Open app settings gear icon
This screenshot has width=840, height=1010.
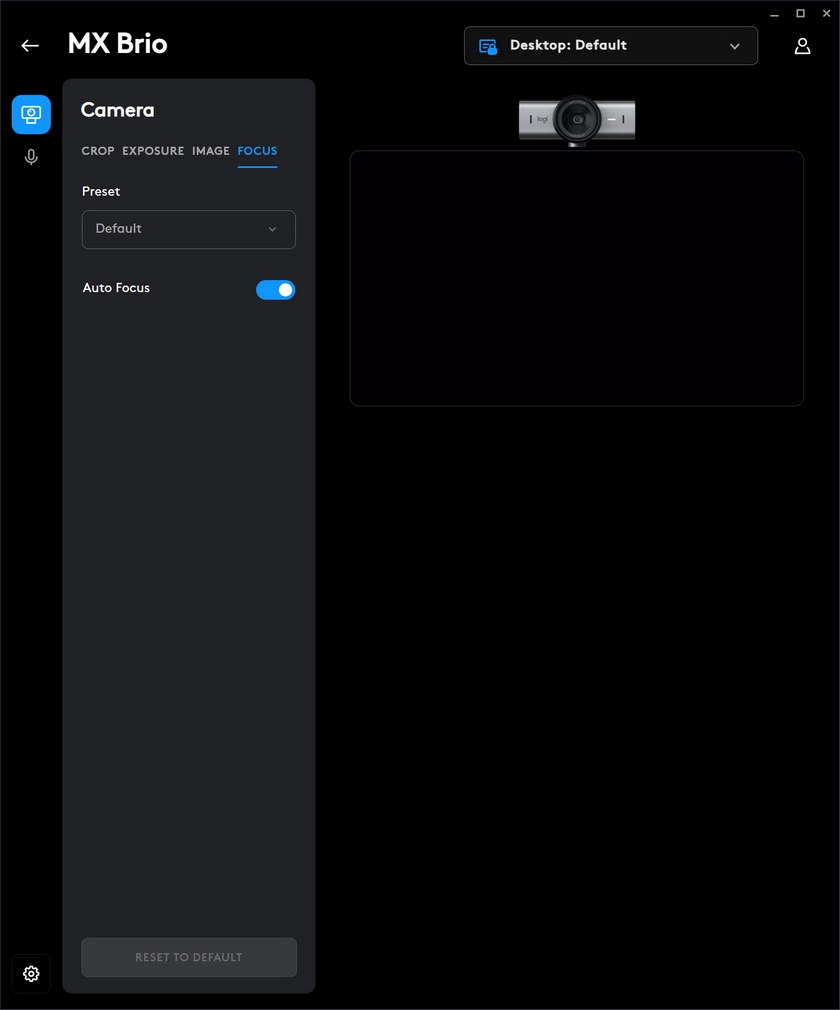pyautogui.click(x=31, y=973)
